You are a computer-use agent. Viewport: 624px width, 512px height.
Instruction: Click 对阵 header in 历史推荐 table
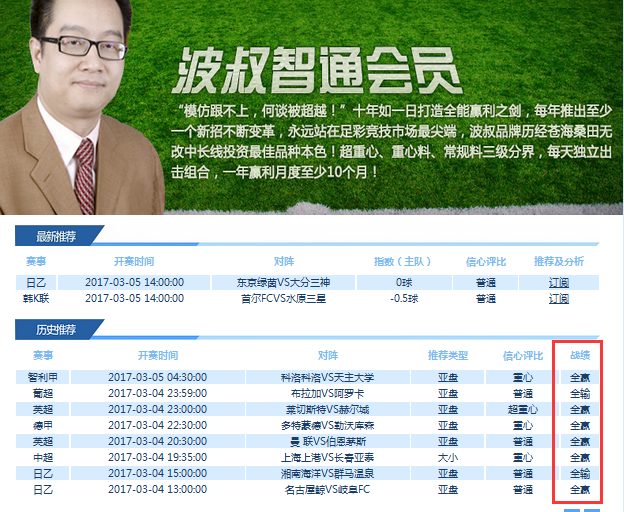coord(328,355)
